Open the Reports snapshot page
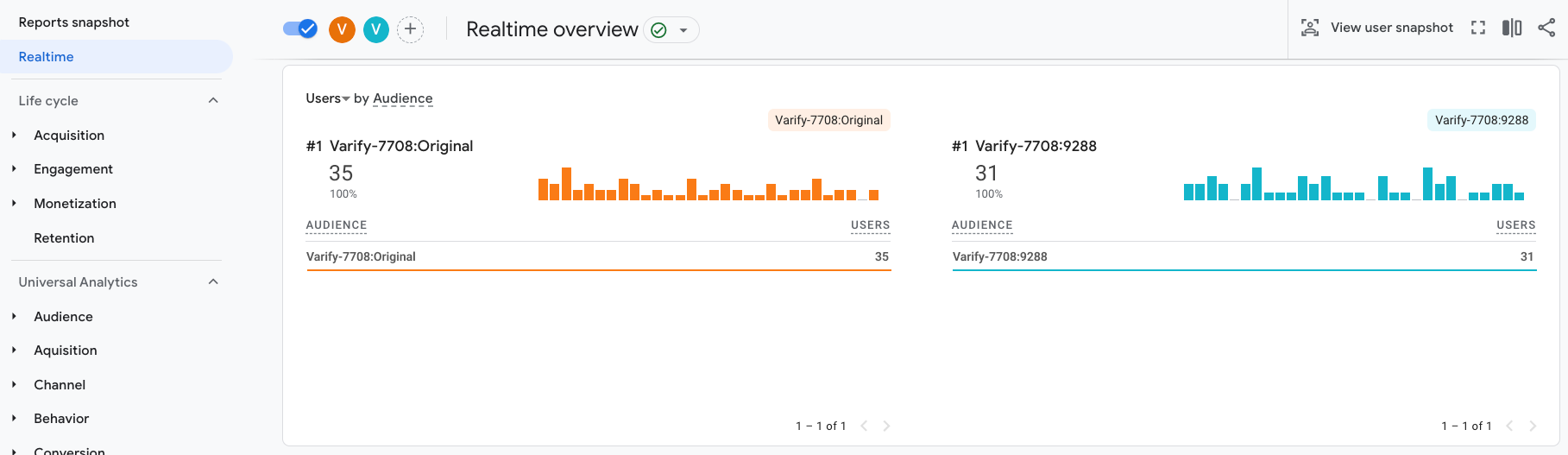Screen dimensions: 1568x455 coord(74,22)
